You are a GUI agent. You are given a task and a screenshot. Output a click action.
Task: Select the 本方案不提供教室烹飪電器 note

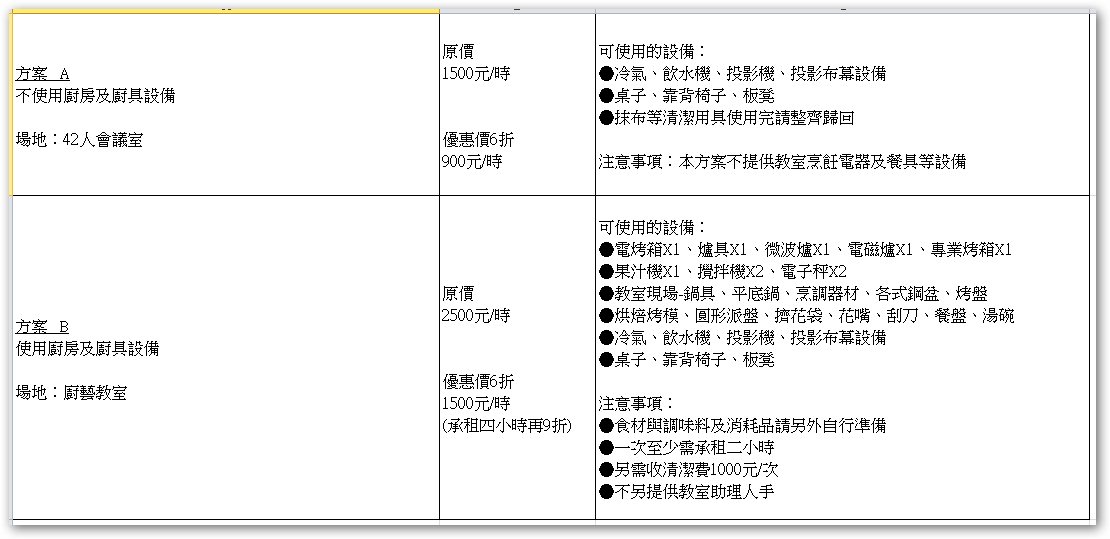click(x=782, y=161)
